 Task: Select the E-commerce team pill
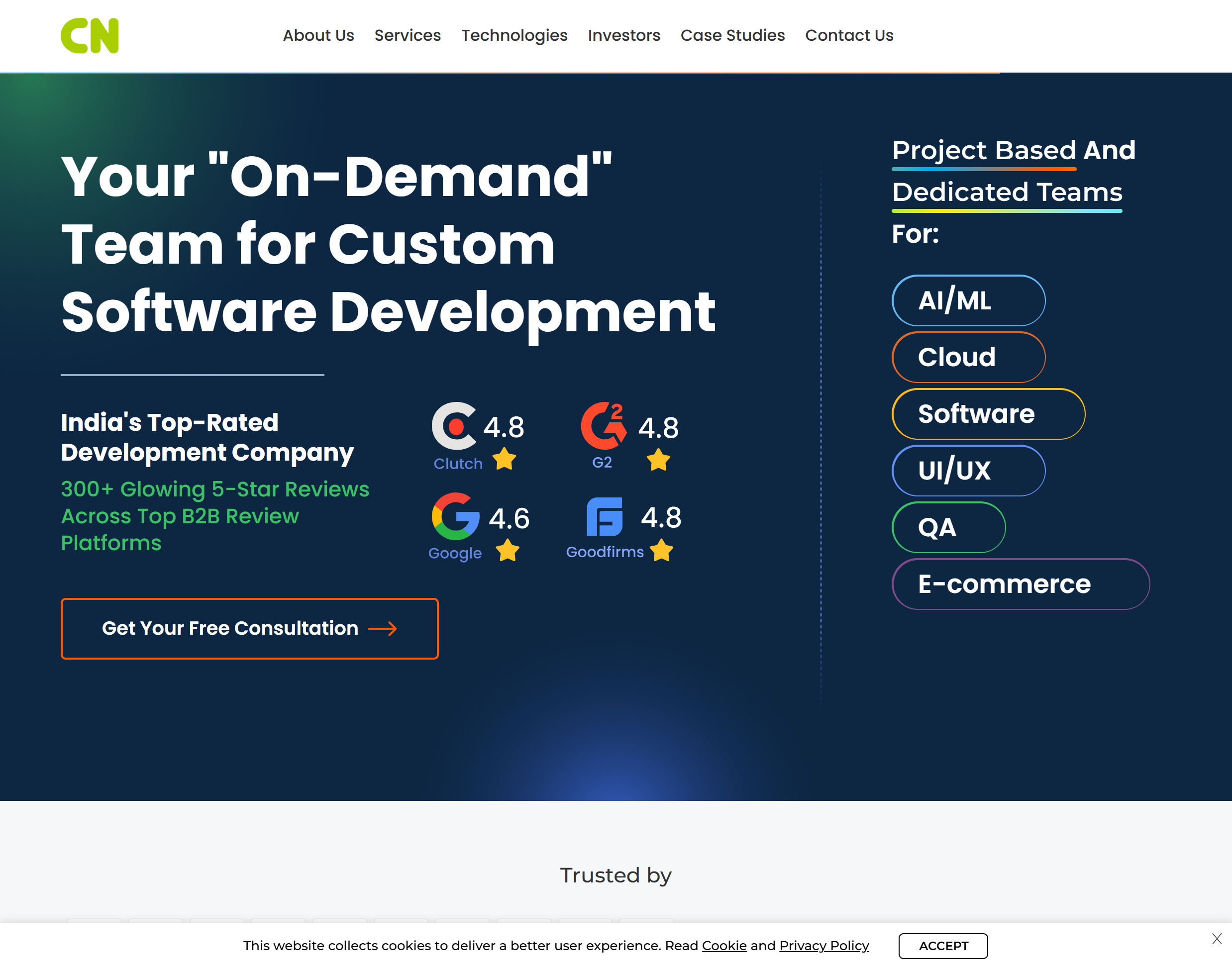click(1021, 584)
